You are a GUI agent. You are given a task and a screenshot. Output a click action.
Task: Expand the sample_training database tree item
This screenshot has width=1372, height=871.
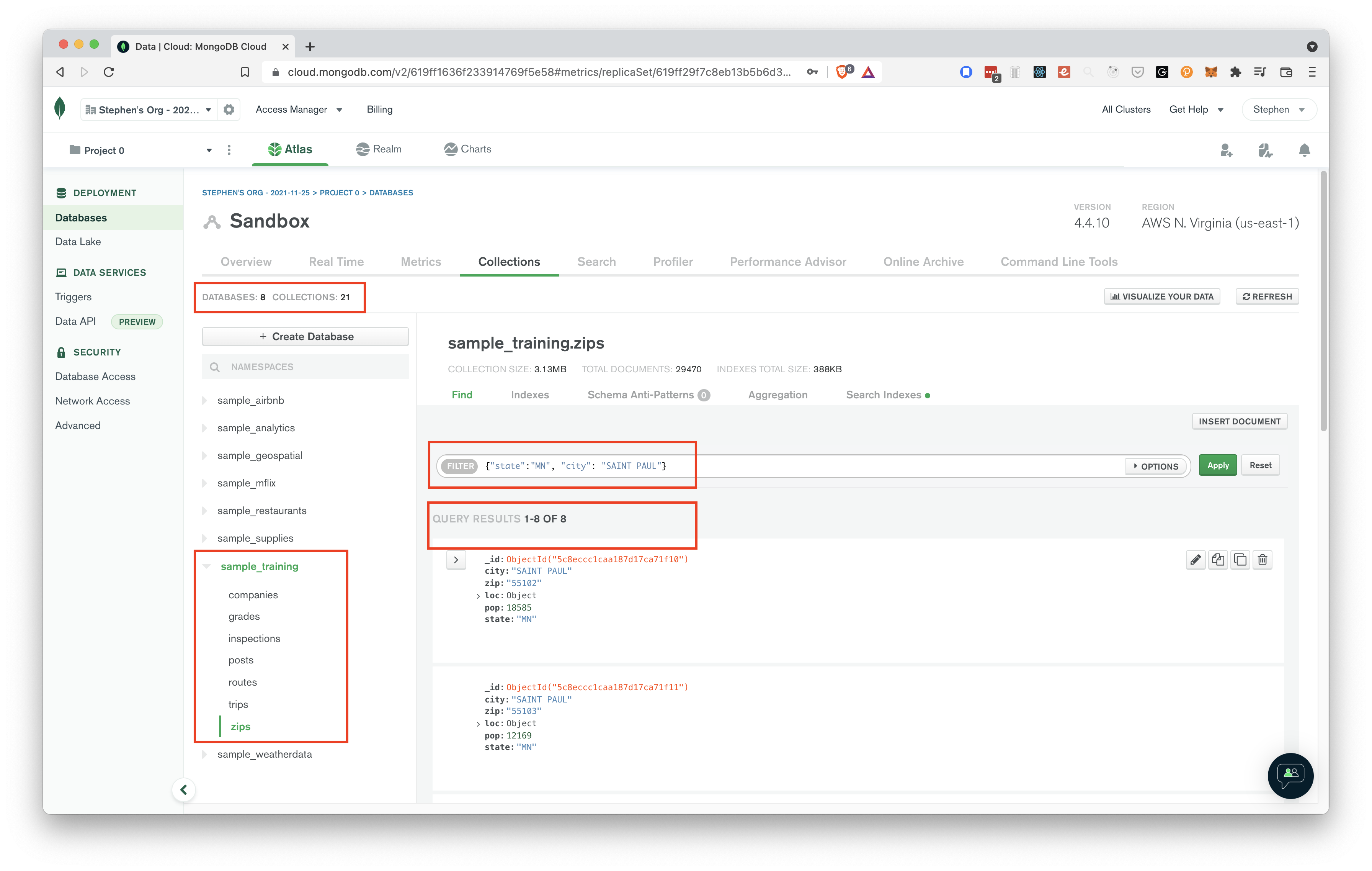[x=207, y=566]
